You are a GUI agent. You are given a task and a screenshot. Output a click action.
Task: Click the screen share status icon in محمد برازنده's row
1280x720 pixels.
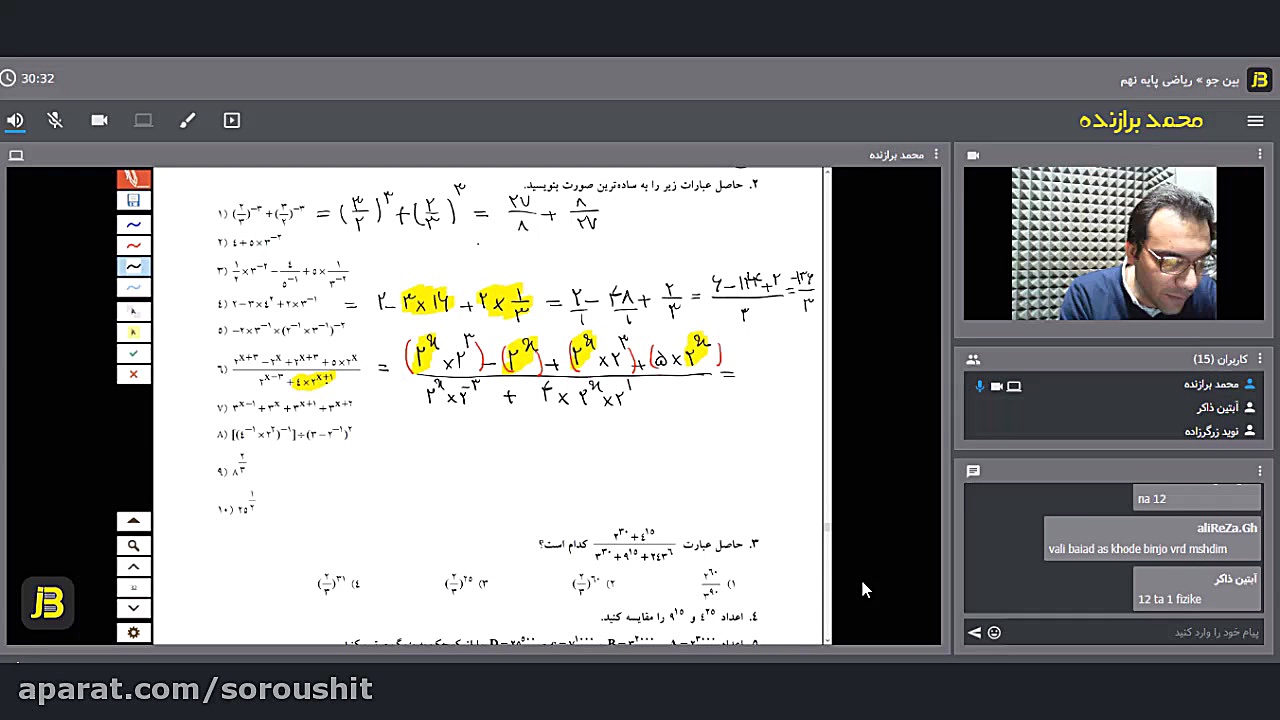click(x=1013, y=386)
